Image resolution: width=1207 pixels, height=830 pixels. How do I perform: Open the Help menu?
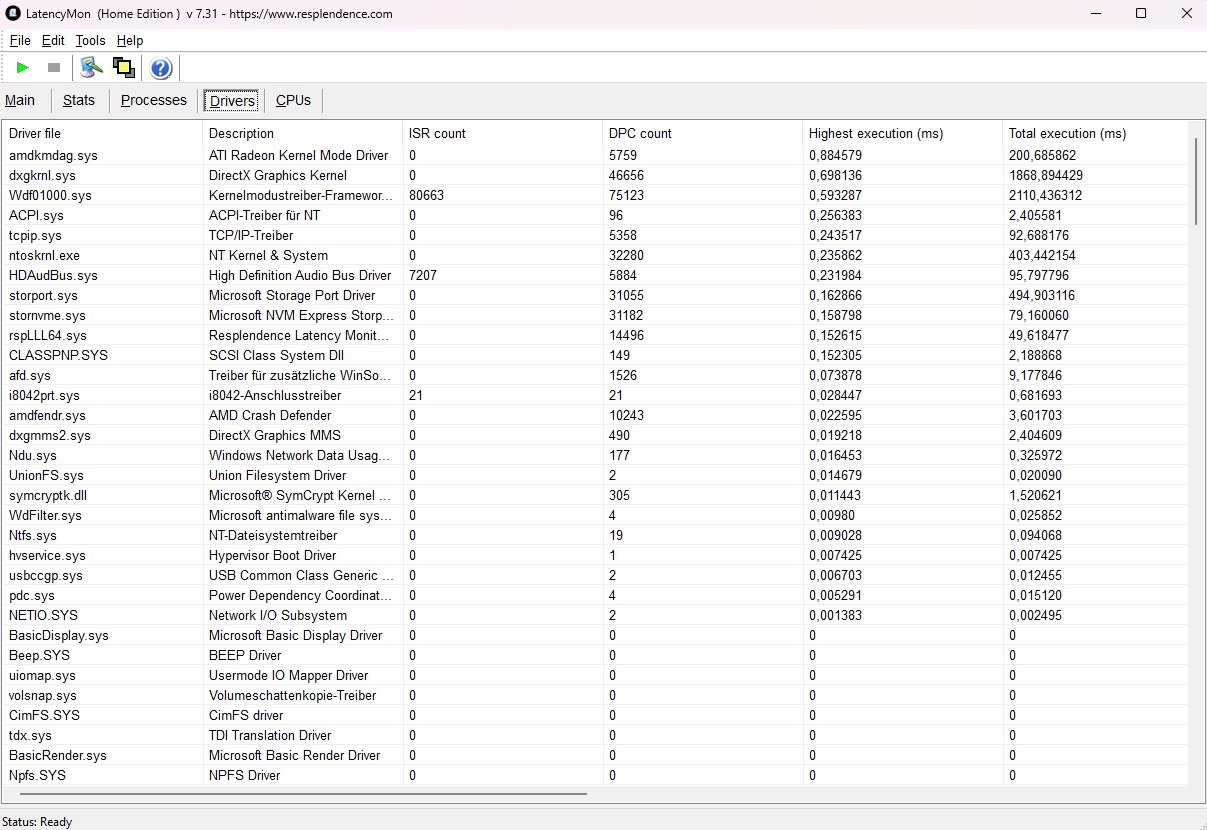click(x=130, y=41)
